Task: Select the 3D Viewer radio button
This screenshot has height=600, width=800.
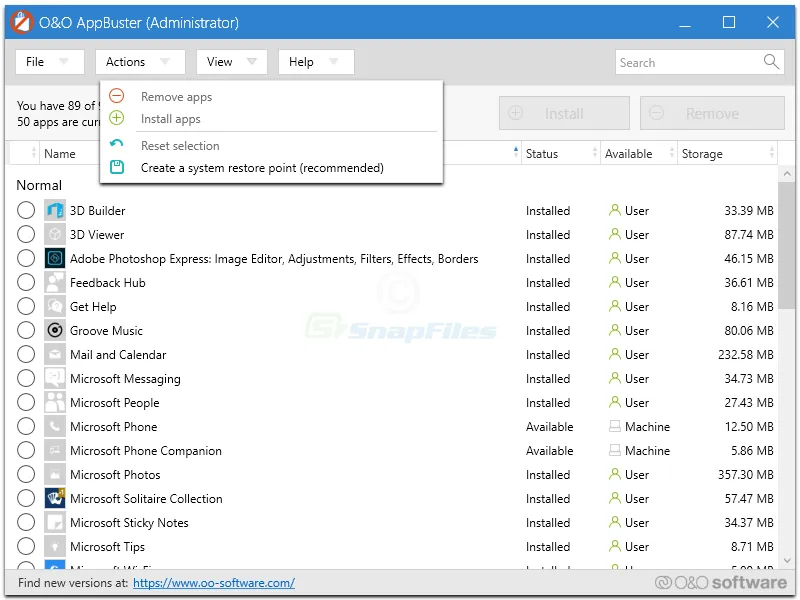Action: point(26,234)
